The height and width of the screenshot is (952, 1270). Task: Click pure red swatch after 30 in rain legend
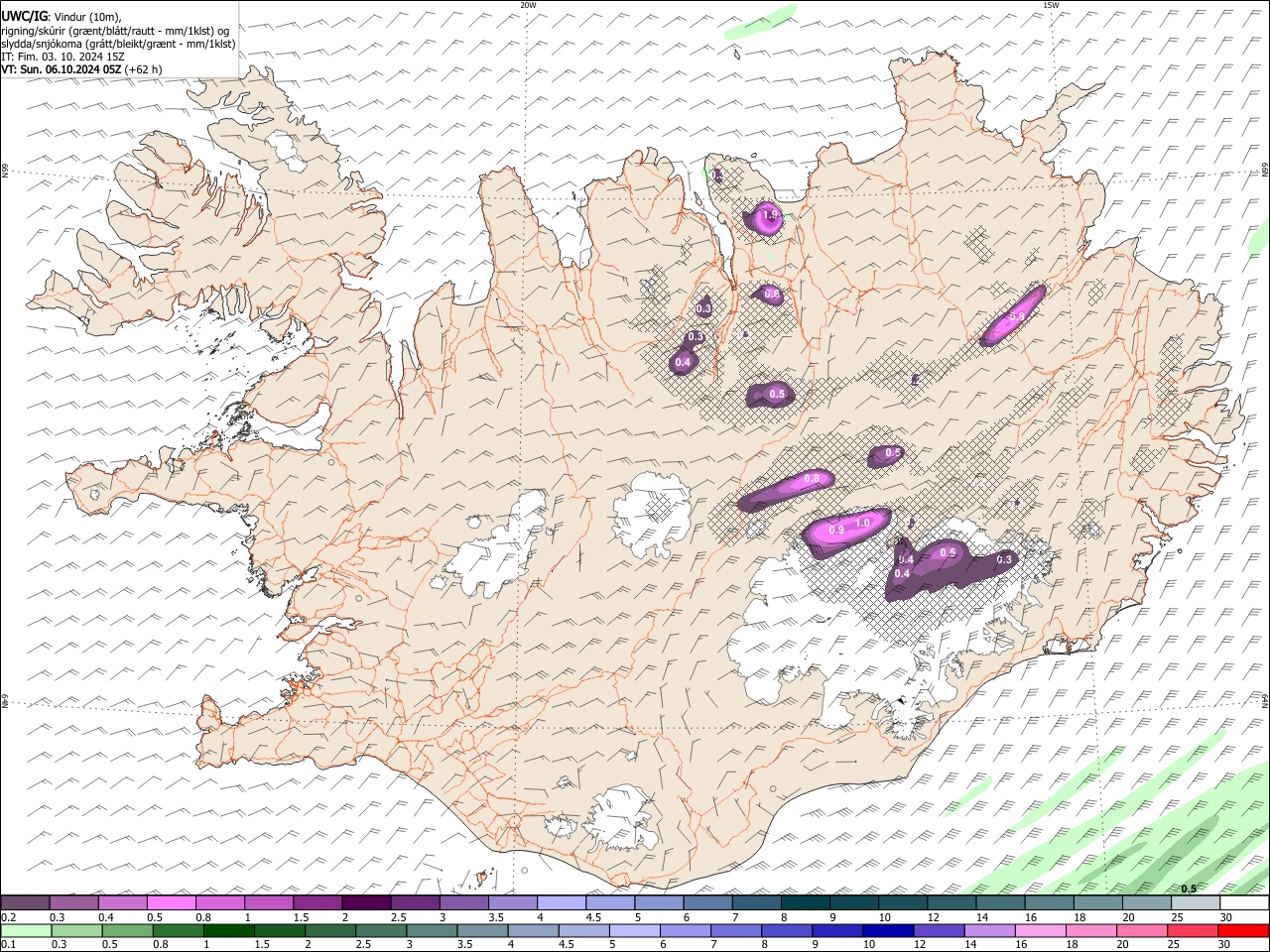(1242, 930)
